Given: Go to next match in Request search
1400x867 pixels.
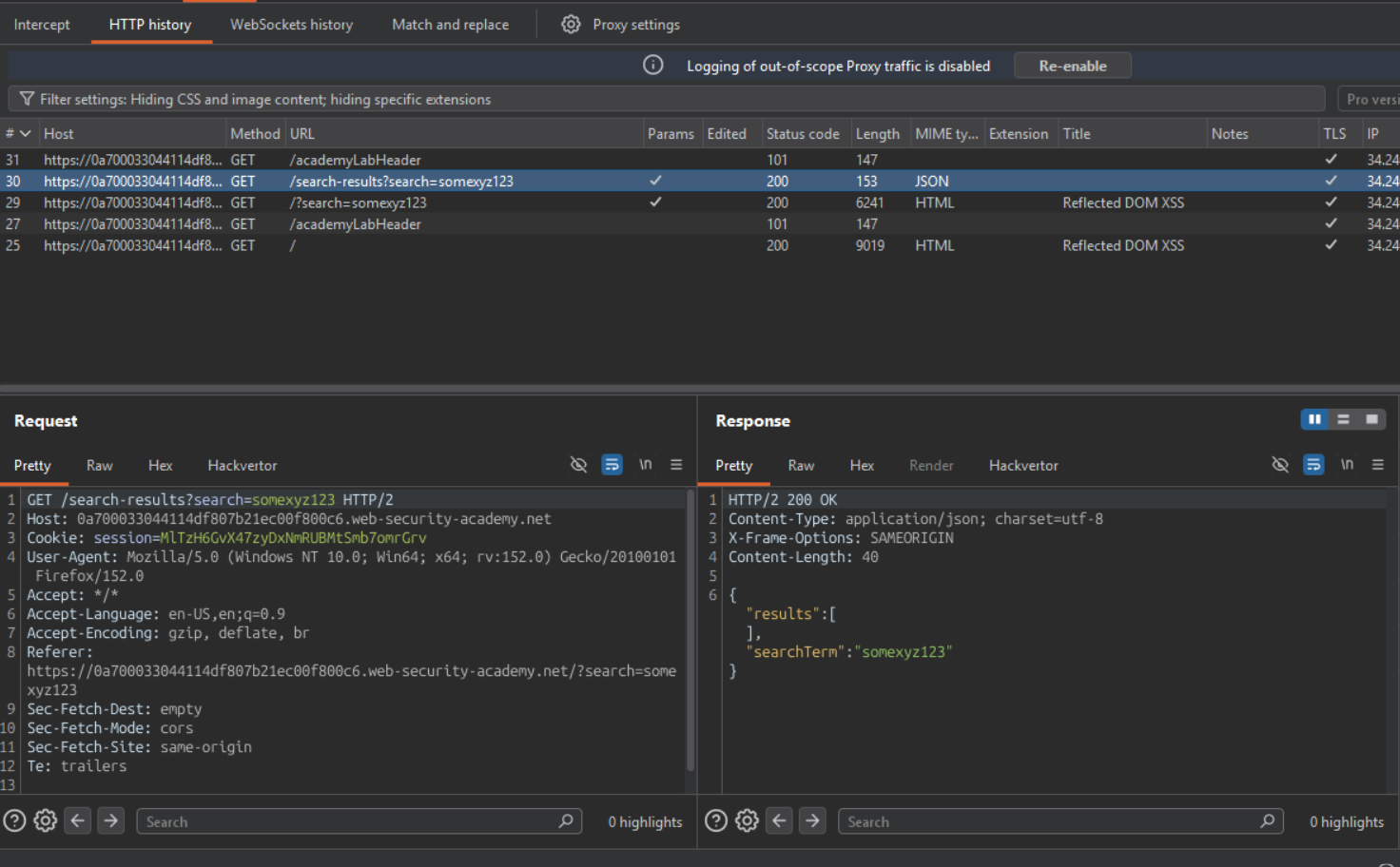Looking at the screenshot, I should pyautogui.click(x=110, y=820).
